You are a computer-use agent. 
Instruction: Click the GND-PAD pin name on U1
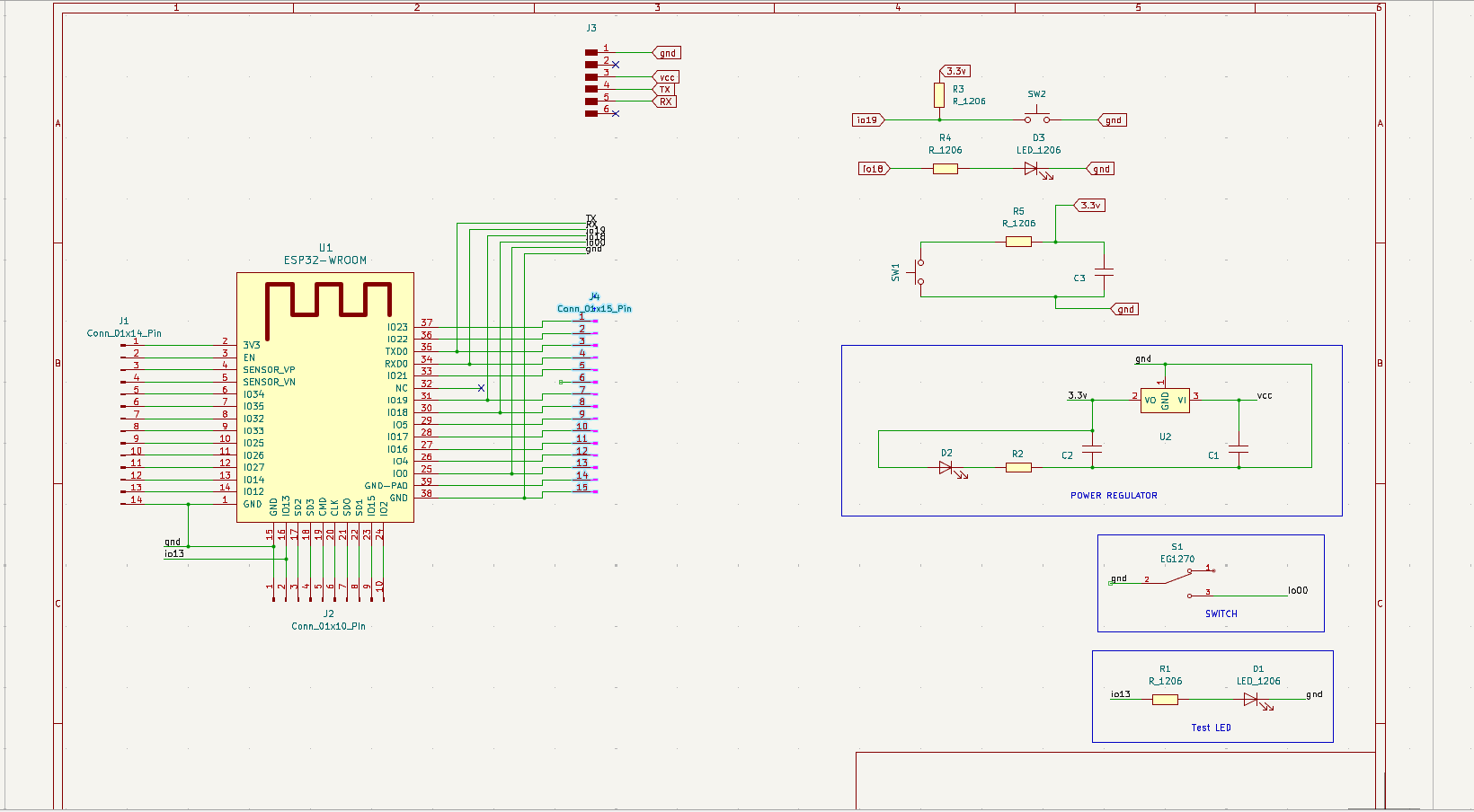[386, 486]
